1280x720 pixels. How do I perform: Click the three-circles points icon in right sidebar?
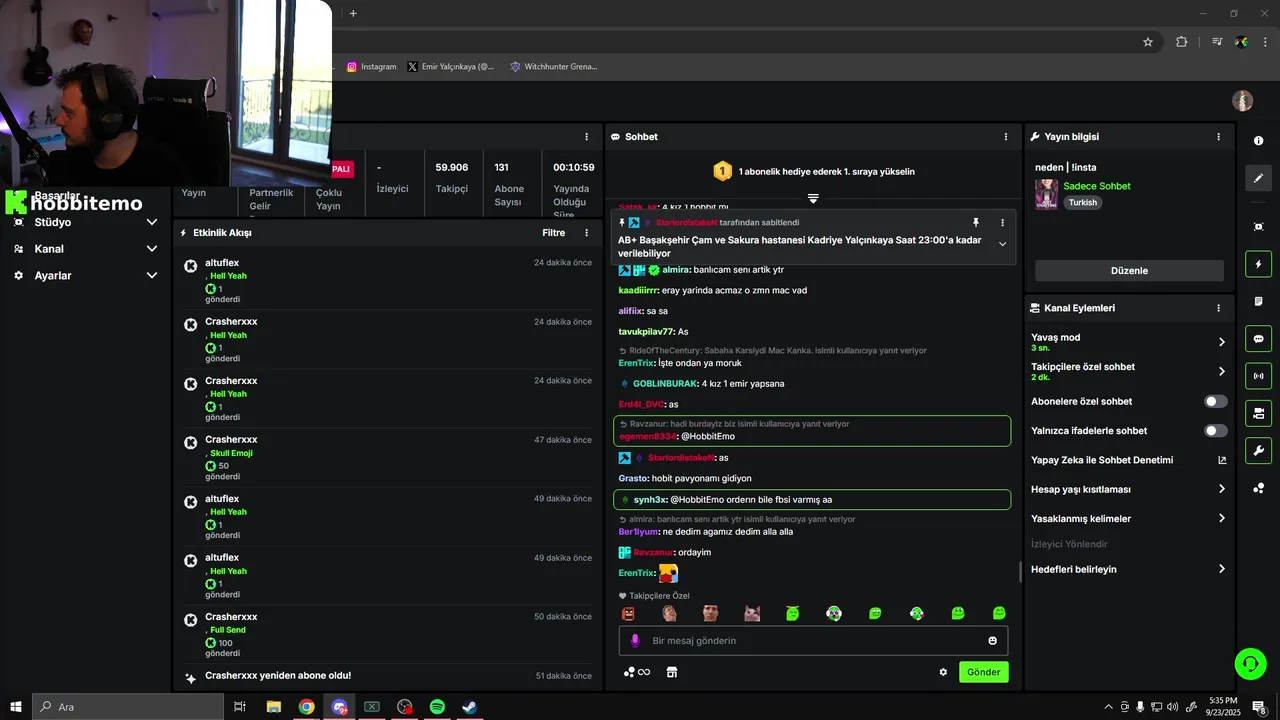point(1258,488)
